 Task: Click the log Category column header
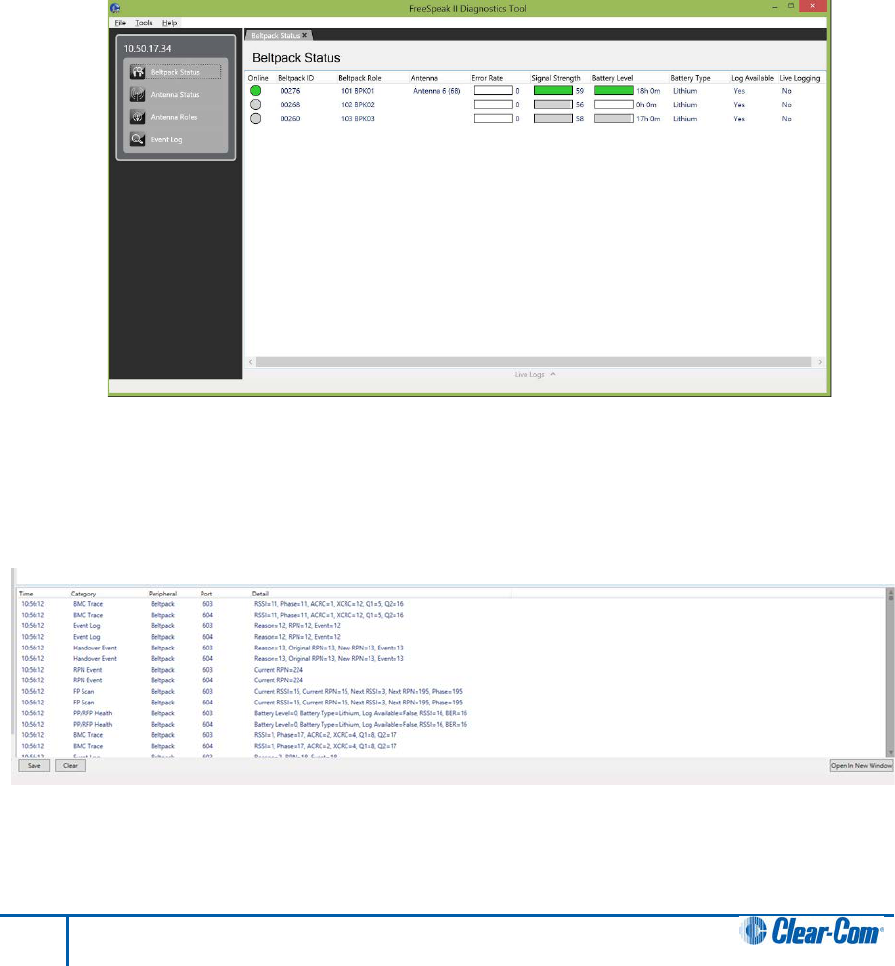tap(83, 594)
